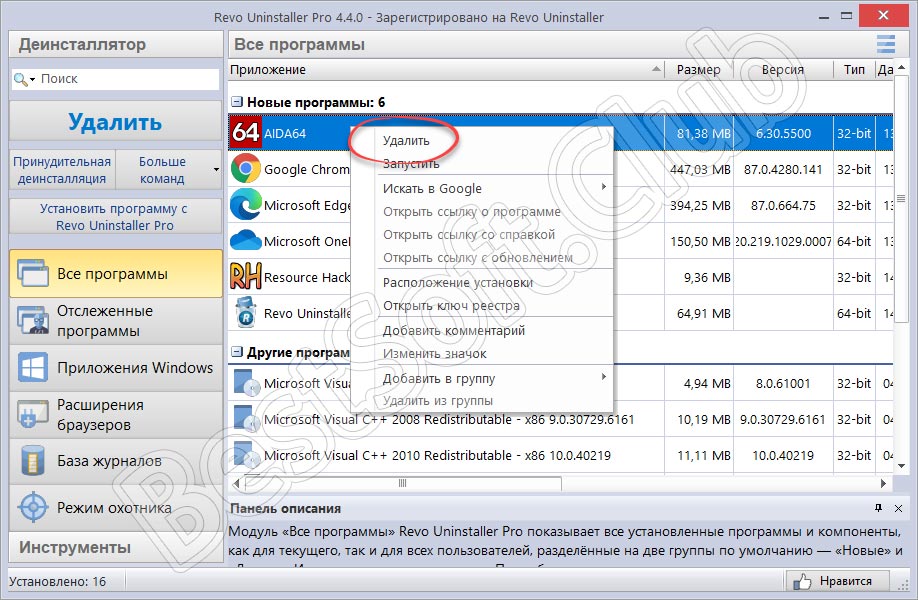Viewport: 918px width, 600px height.
Task: Sort by Размер column header
Action: click(699, 70)
